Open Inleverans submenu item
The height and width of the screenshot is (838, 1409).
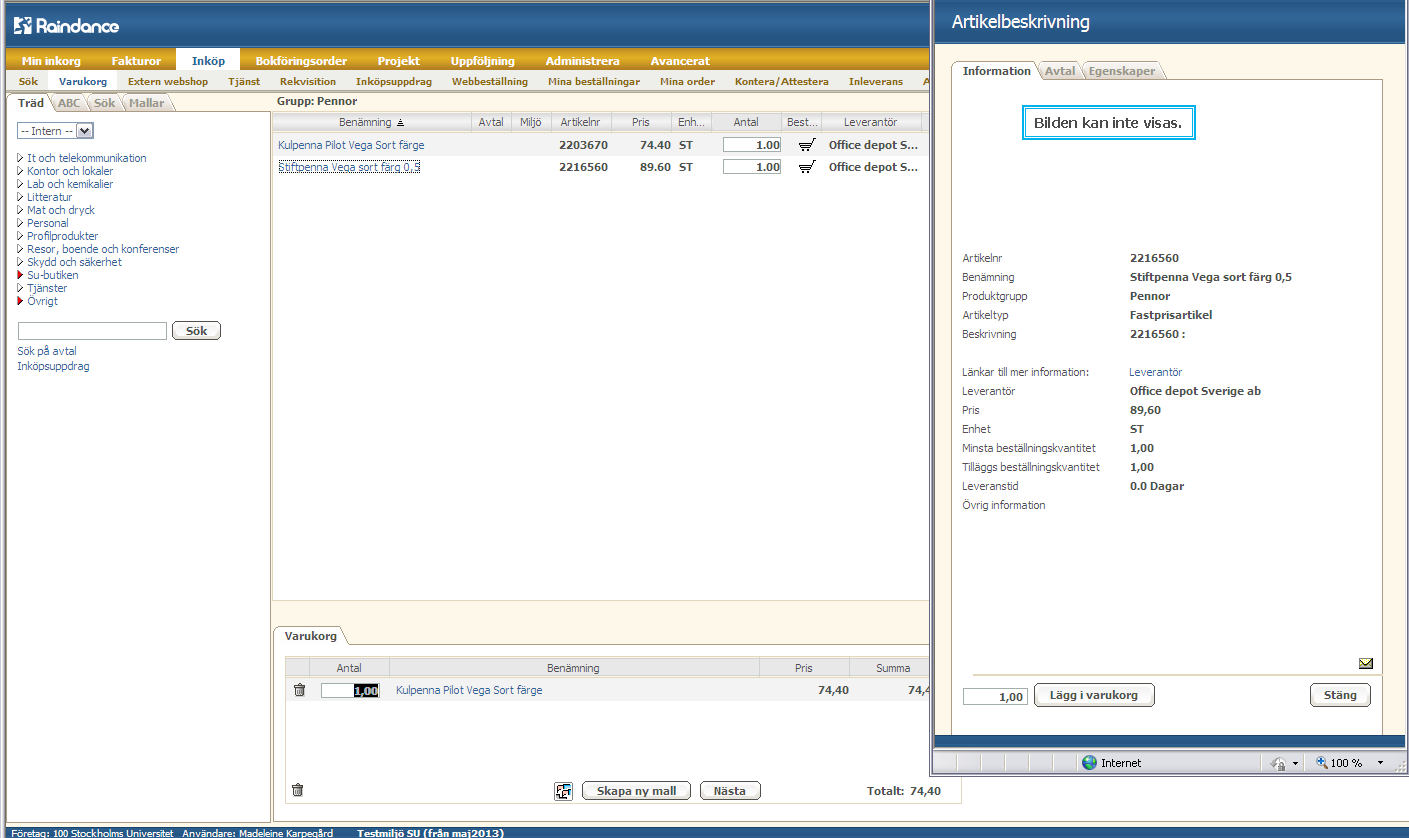click(x=876, y=81)
